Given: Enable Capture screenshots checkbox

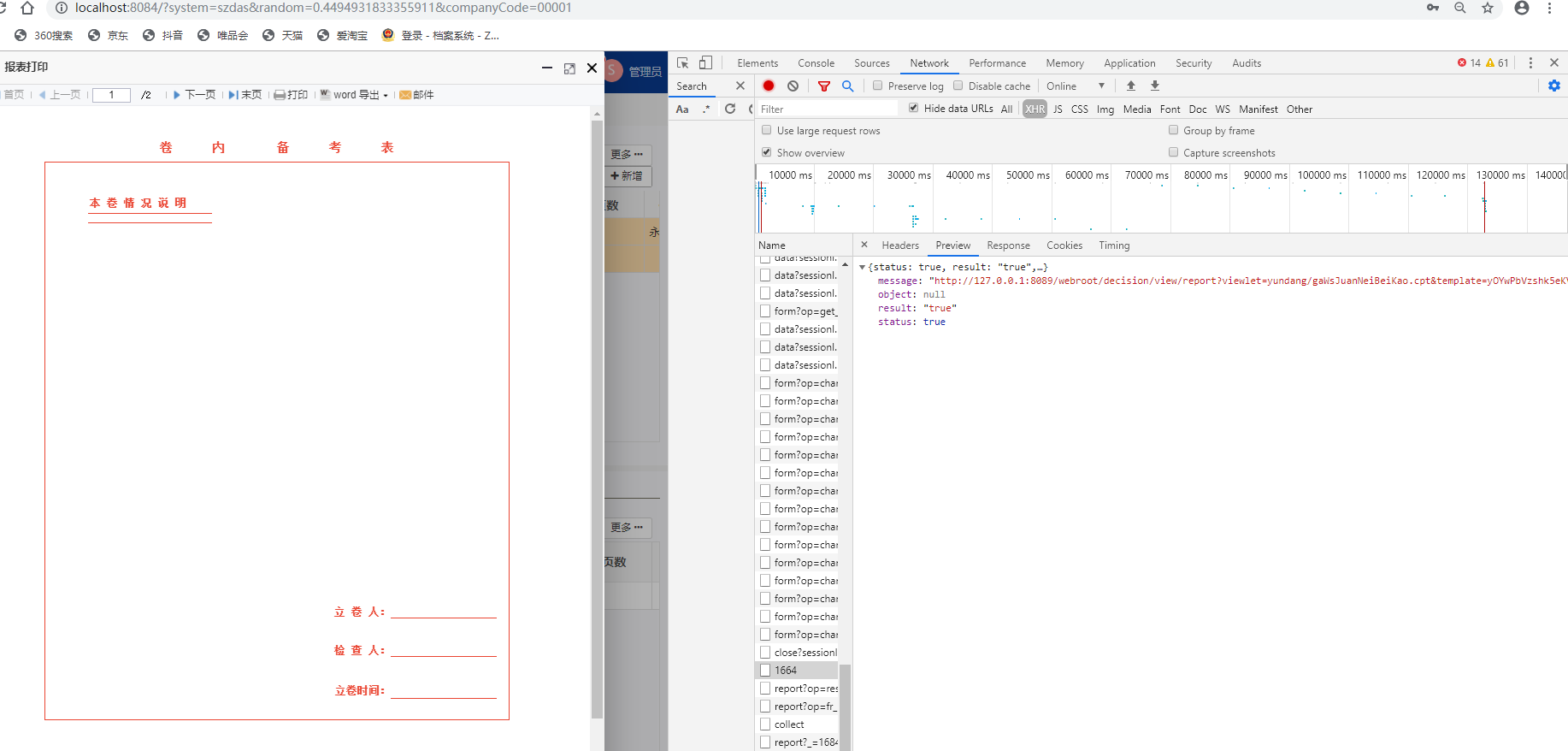Looking at the screenshot, I should click(x=1173, y=152).
